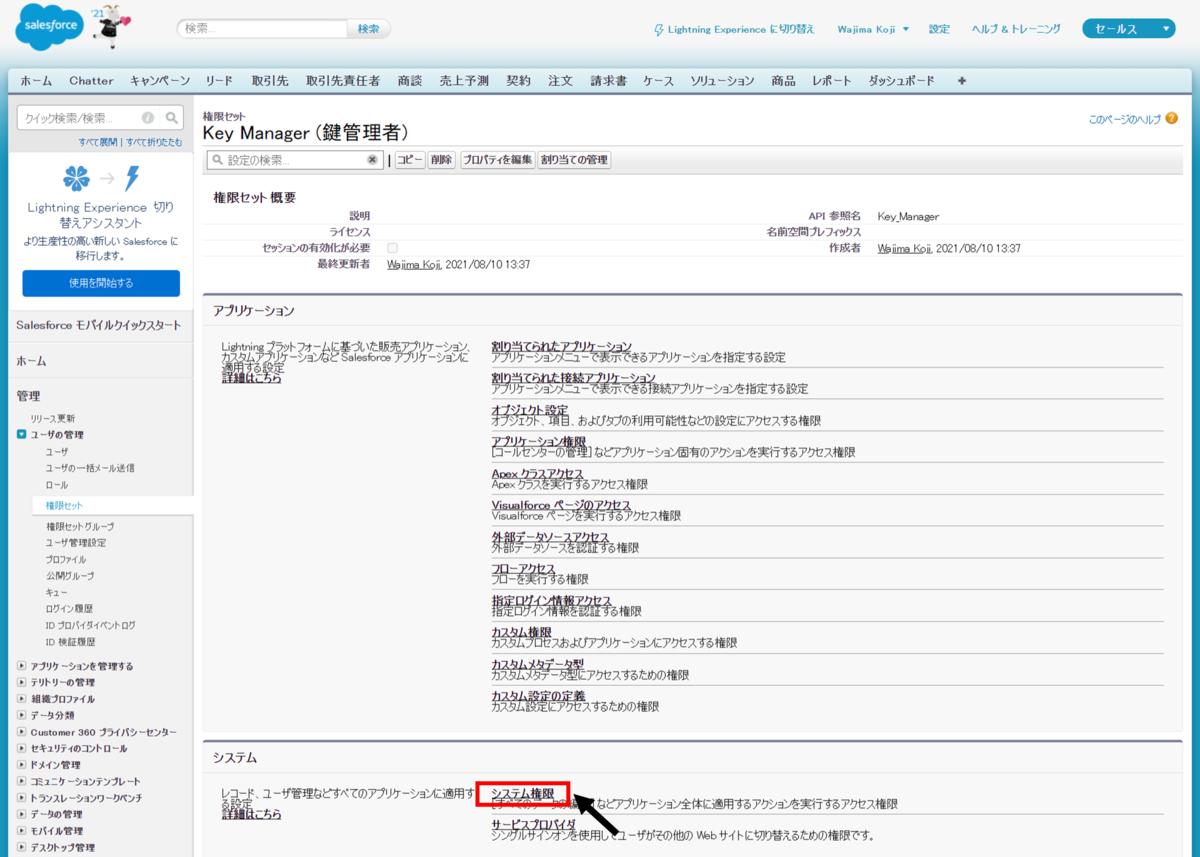Open the サービスプロバイダ link

[534, 824]
